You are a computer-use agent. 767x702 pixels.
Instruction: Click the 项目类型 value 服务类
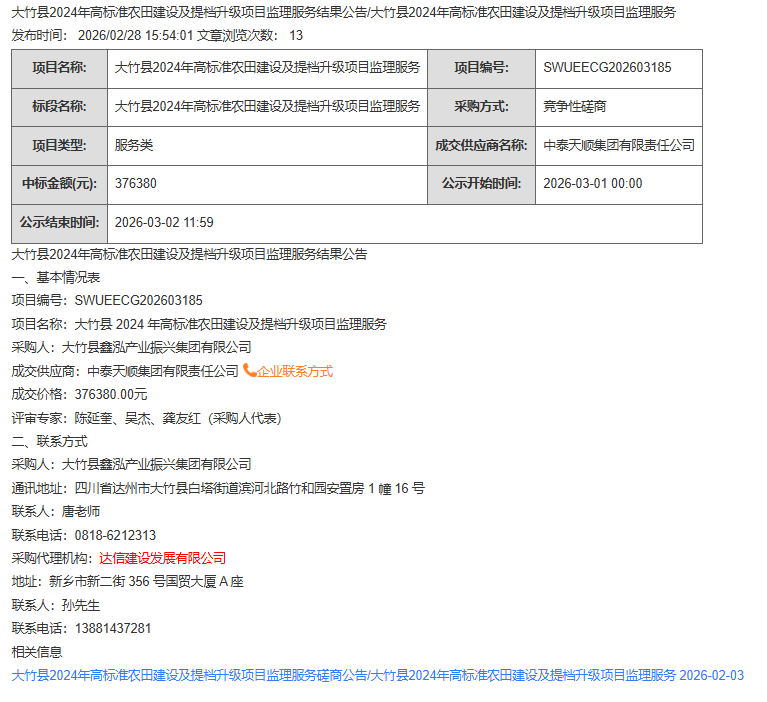[x=134, y=145]
